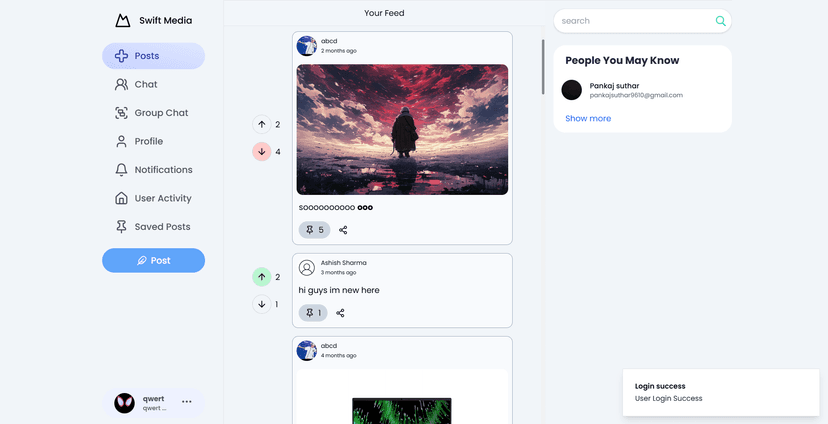
Task: Click the Login success notification toast
Action: click(721, 392)
